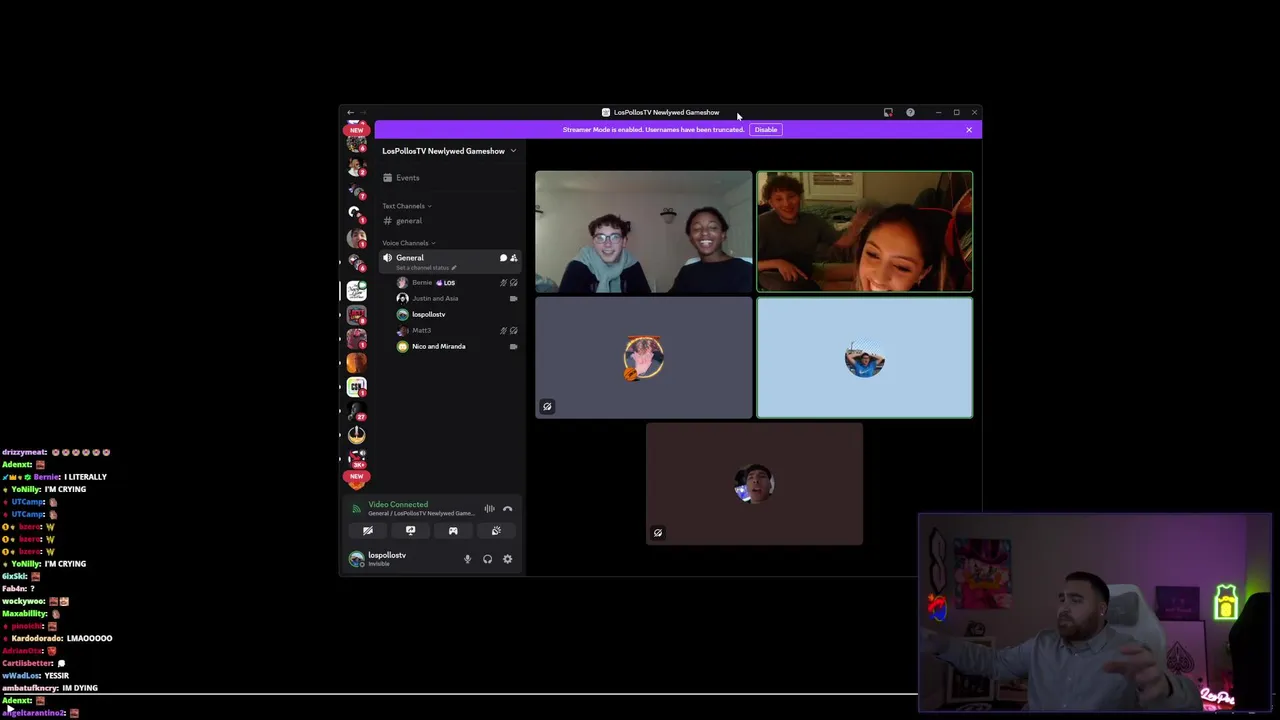Dismiss the Streamer Mode banner with X
This screenshot has width=1280, height=720.
tap(968, 130)
